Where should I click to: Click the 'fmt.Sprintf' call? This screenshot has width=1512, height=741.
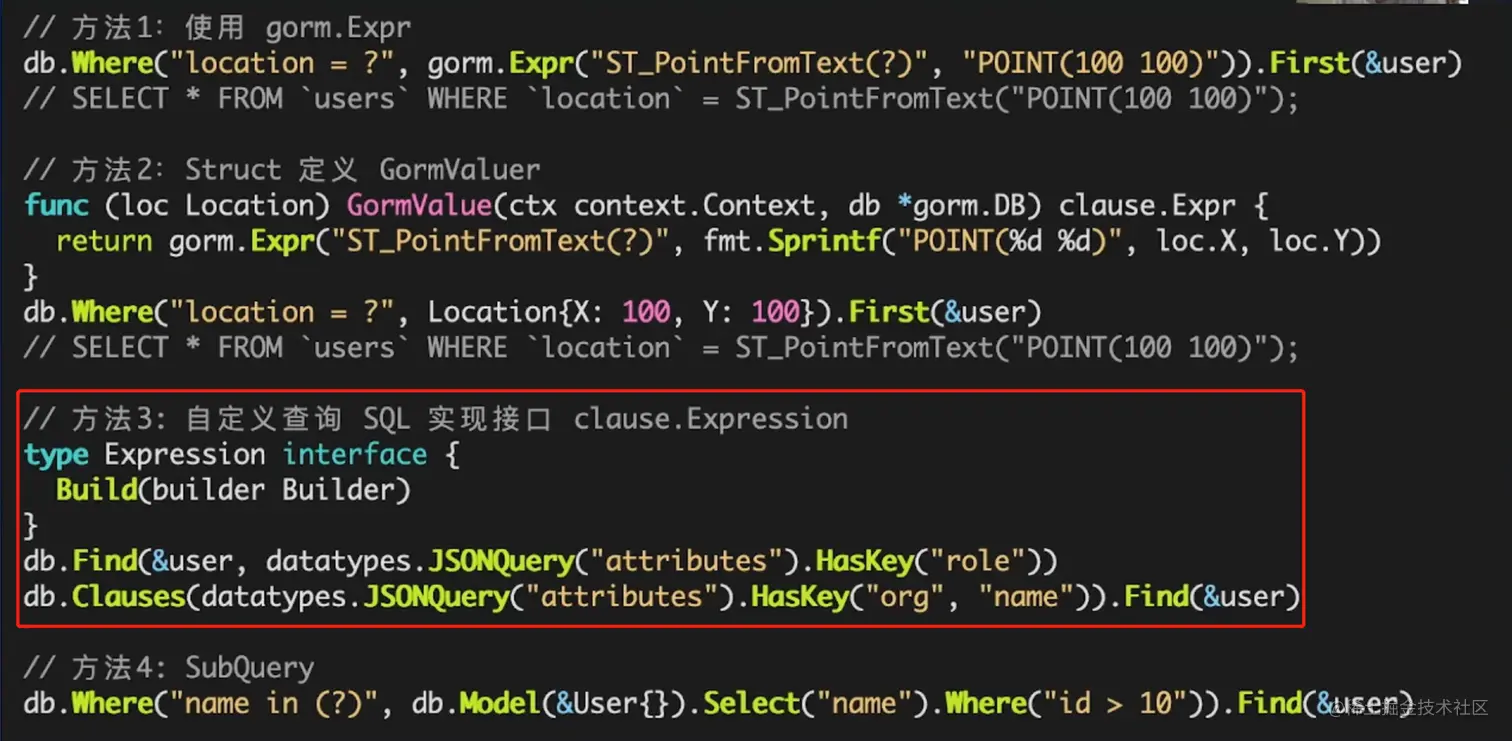point(792,241)
